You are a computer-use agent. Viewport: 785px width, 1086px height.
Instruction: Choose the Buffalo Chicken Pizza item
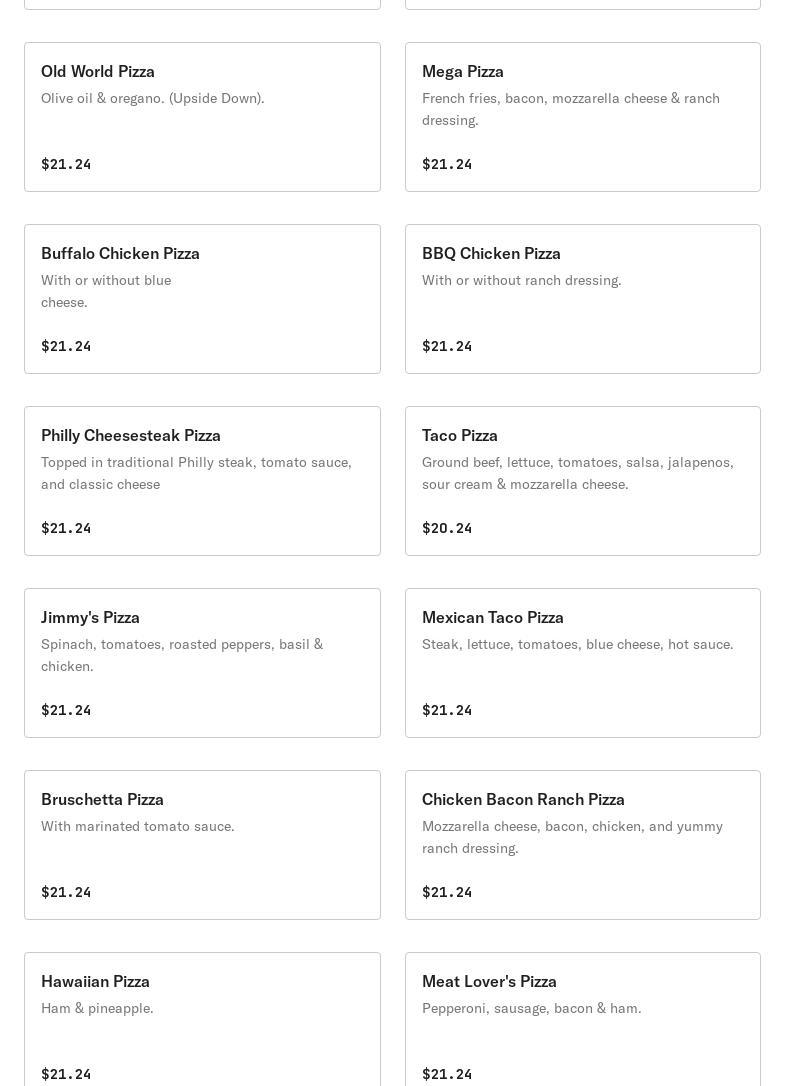pos(202,298)
